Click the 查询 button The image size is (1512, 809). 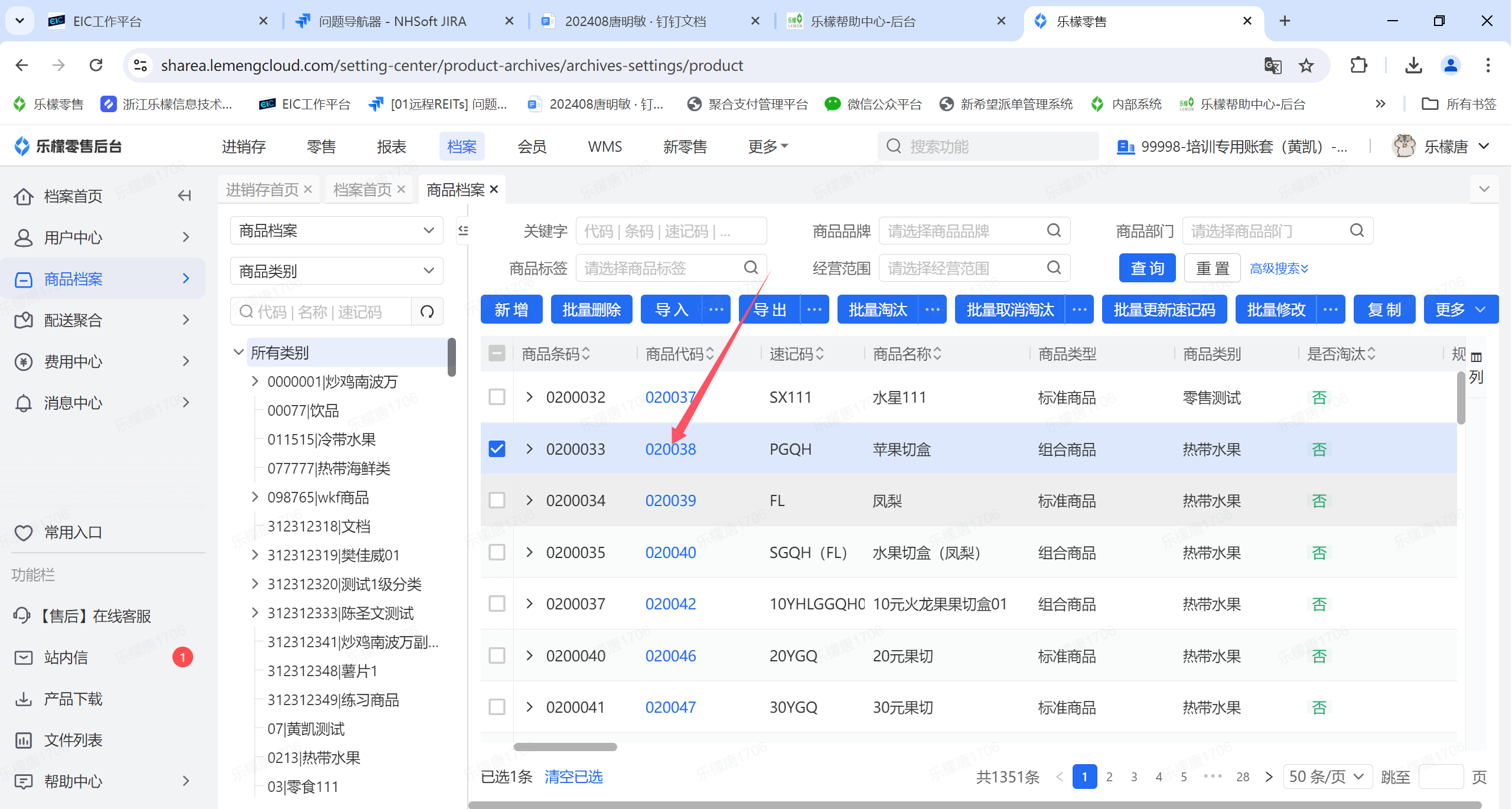[1148, 268]
